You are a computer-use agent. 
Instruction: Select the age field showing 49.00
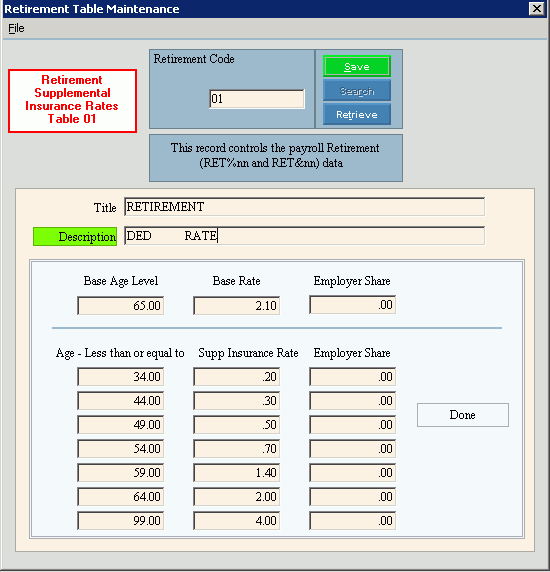(x=120, y=425)
